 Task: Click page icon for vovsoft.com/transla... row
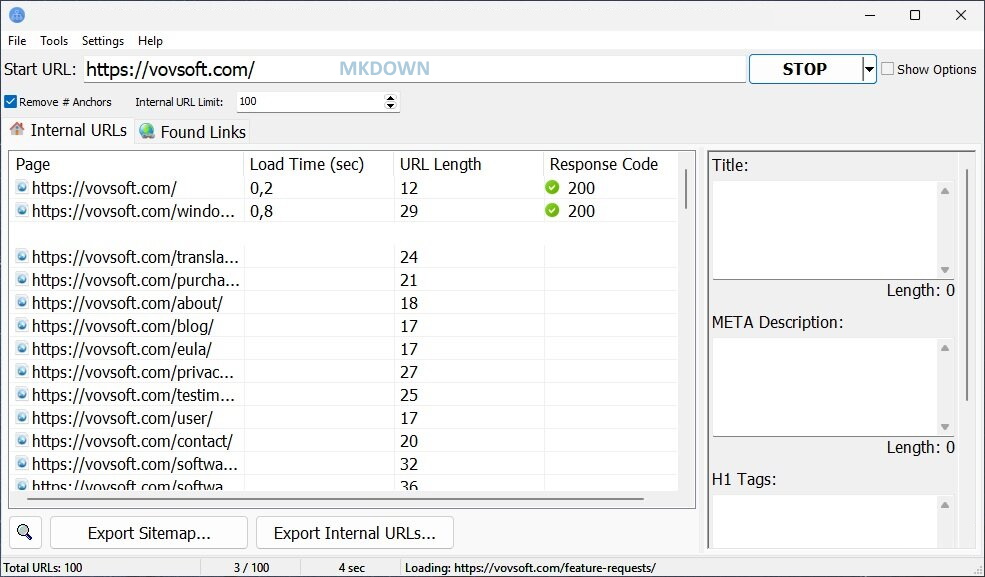click(x=22, y=256)
